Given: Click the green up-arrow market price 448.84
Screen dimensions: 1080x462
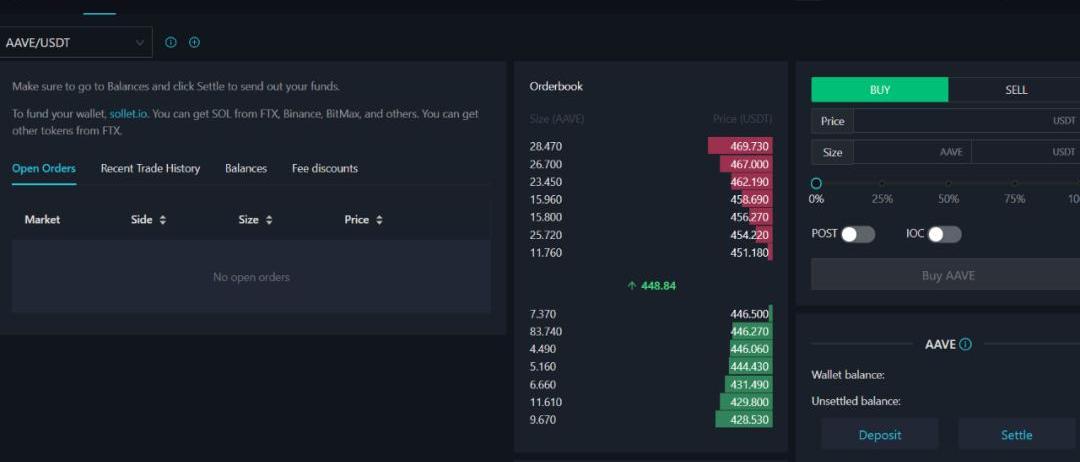Looking at the screenshot, I should 651,286.
